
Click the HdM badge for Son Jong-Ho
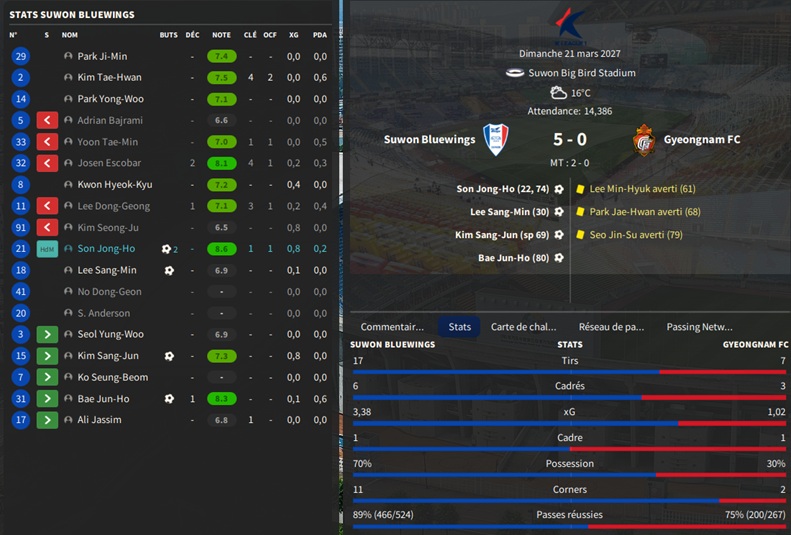47,249
